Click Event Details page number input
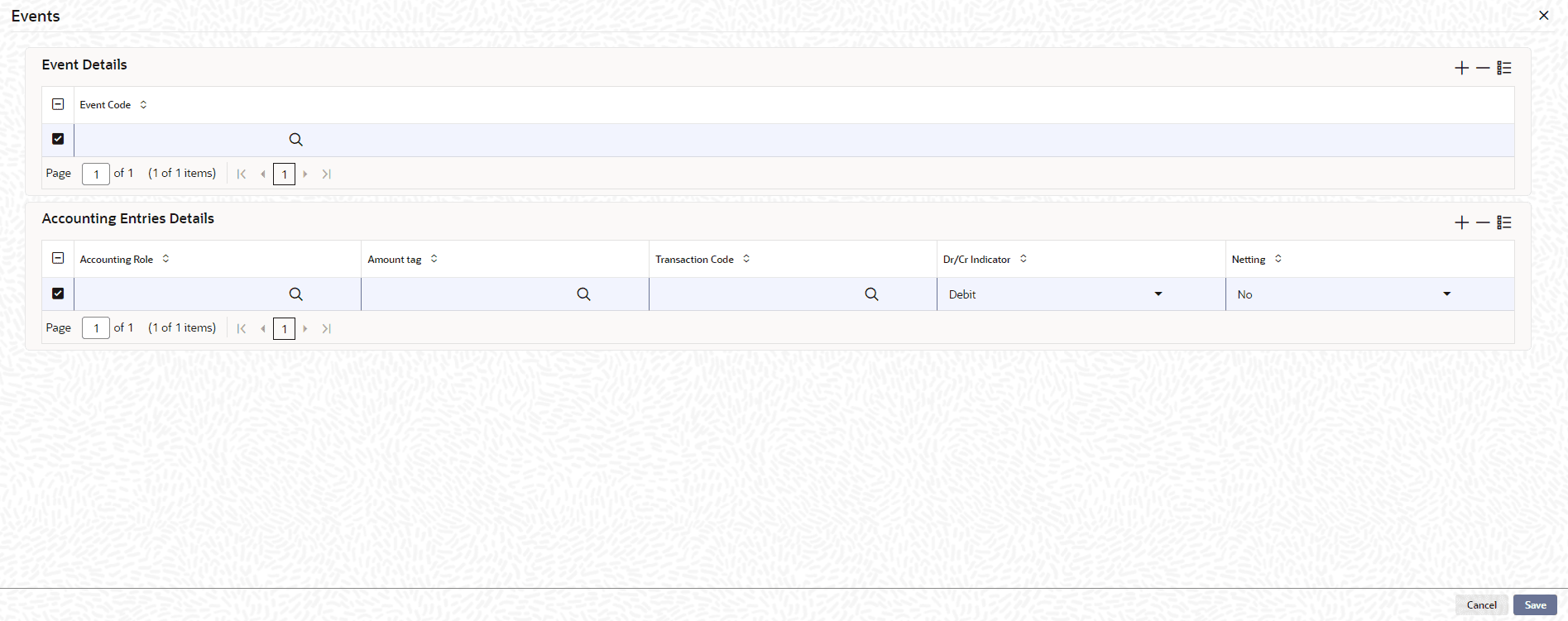Screen dimensions: 1568x621 click(96, 174)
